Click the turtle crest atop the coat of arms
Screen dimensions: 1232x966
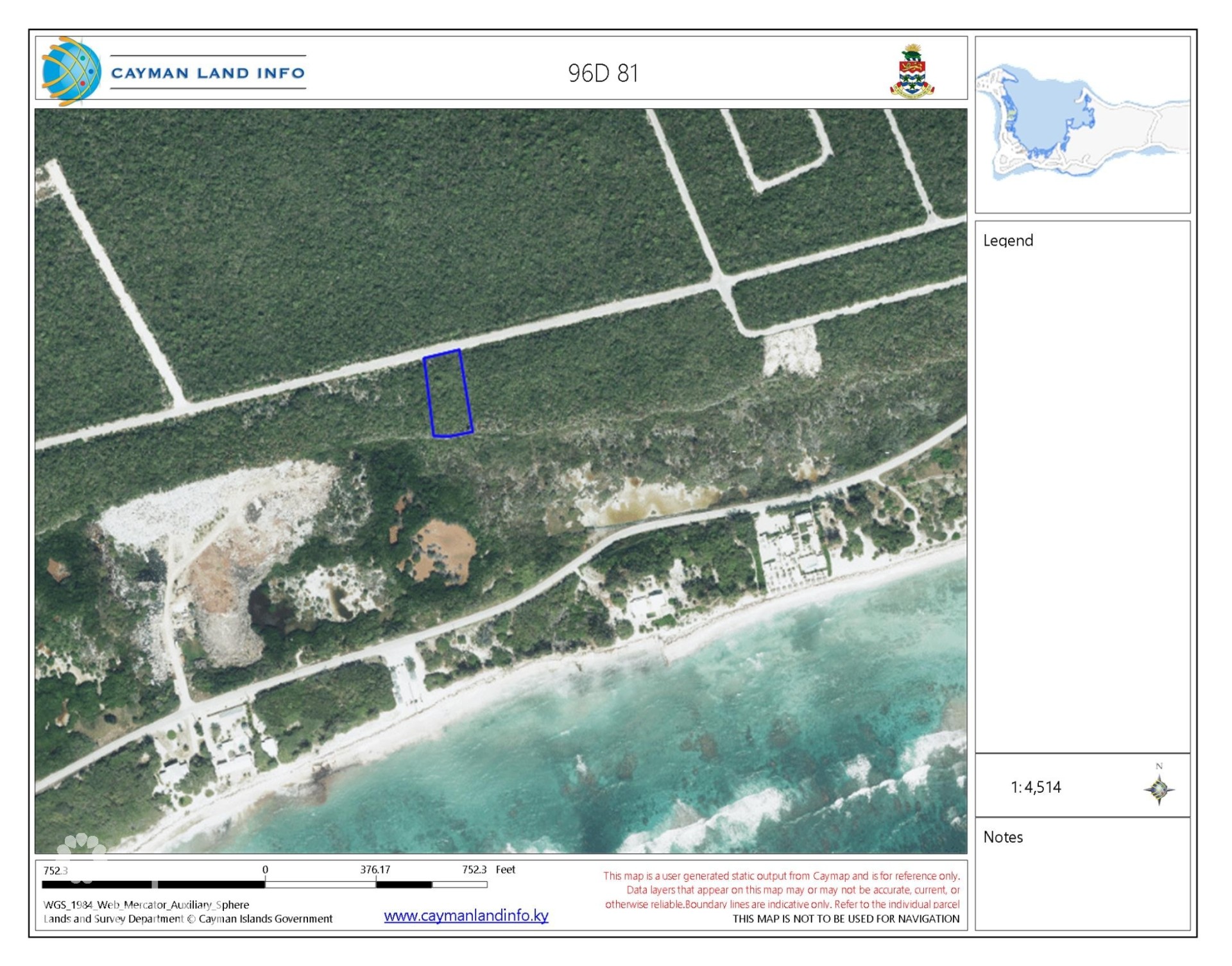coord(911,55)
